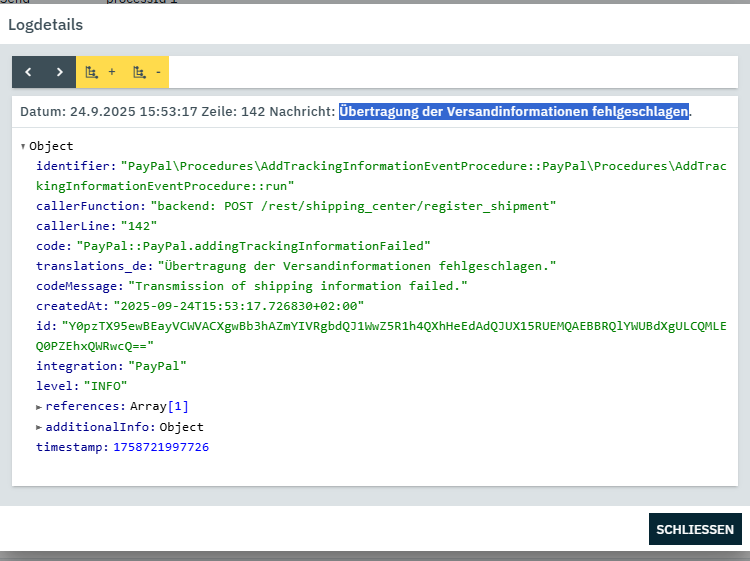The height and width of the screenshot is (561, 750).
Task: Select the timestamp number 1758721997726
Action: (x=161, y=447)
